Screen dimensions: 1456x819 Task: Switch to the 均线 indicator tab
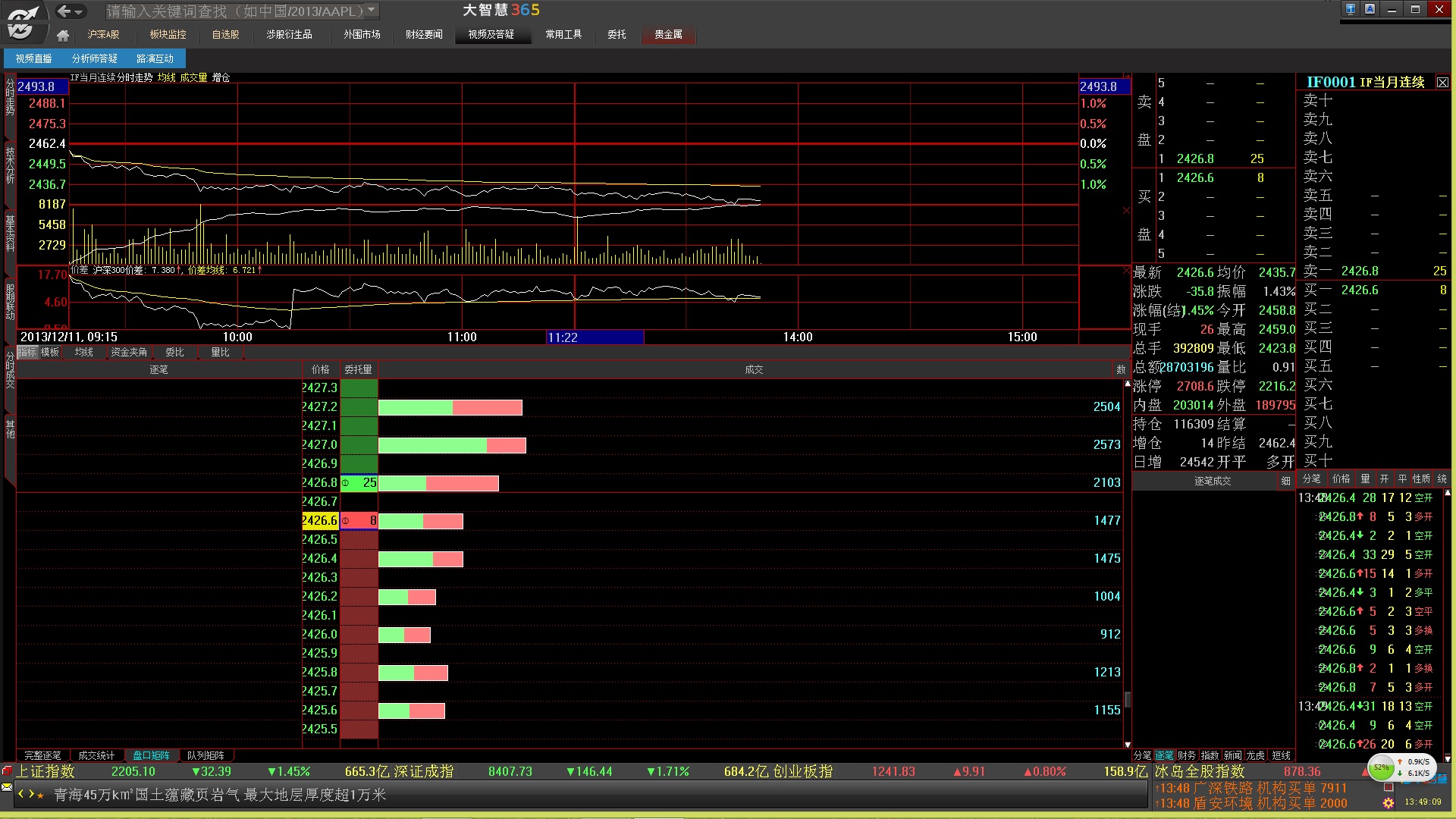[84, 352]
